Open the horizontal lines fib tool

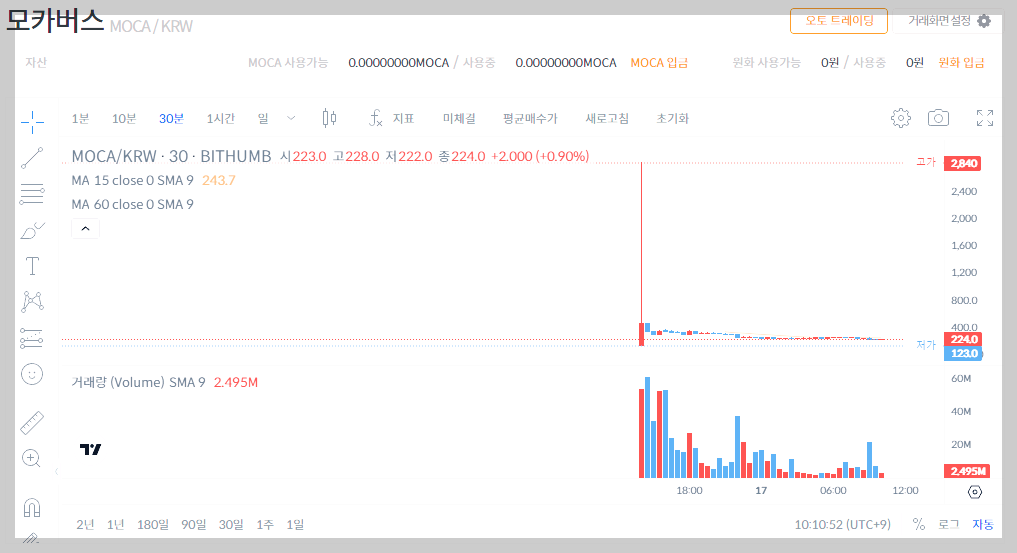pos(32,194)
